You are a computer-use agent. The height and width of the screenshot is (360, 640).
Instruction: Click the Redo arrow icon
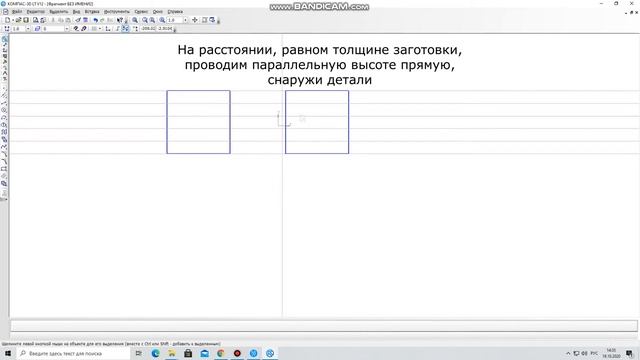point(102,20)
